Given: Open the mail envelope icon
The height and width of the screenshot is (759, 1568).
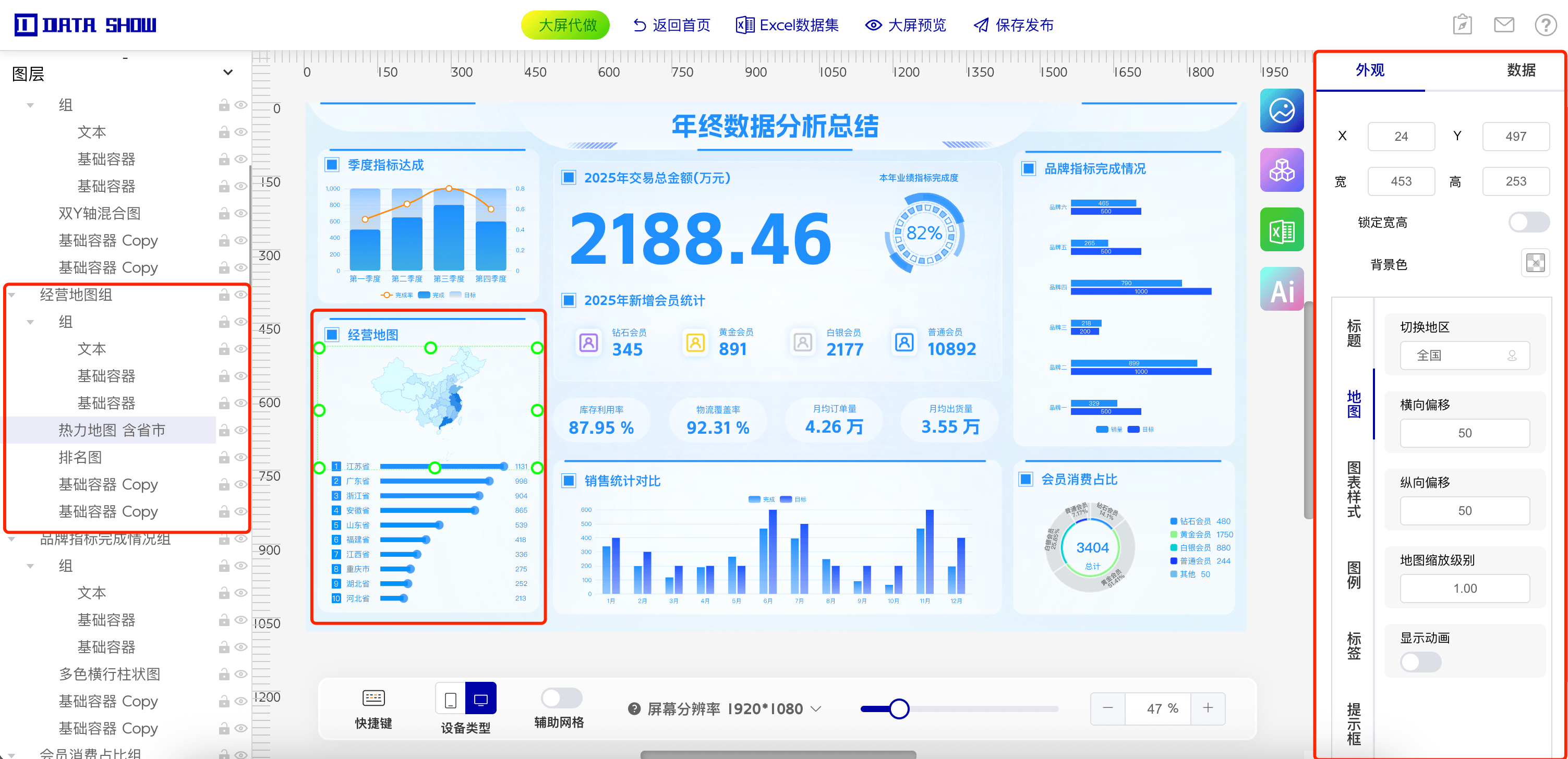Looking at the screenshot, I should click(x=1503, y=25).
